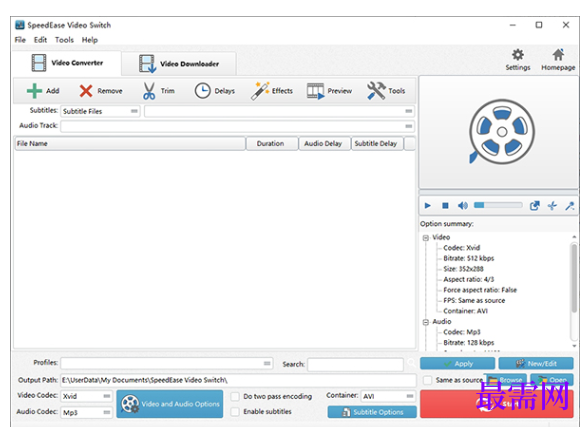Viewport: 588px width, 427px height.
Task: Select 'Codec: Mp3' tree row
Action: 462,332
